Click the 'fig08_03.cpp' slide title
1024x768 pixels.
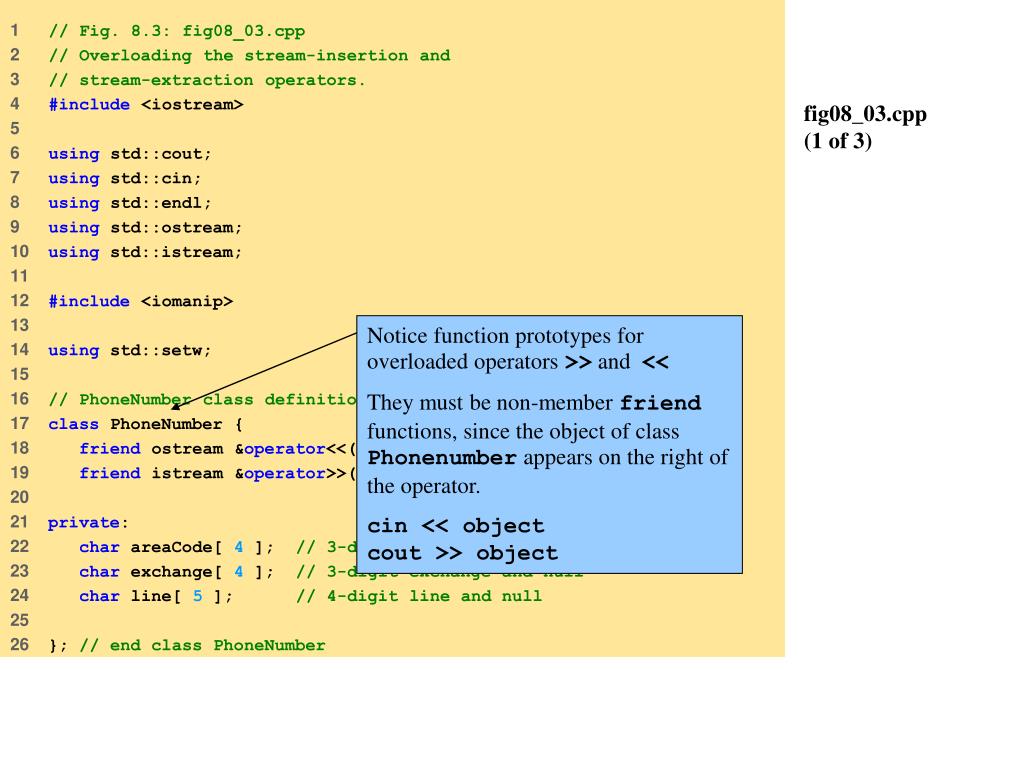point(865,114)
